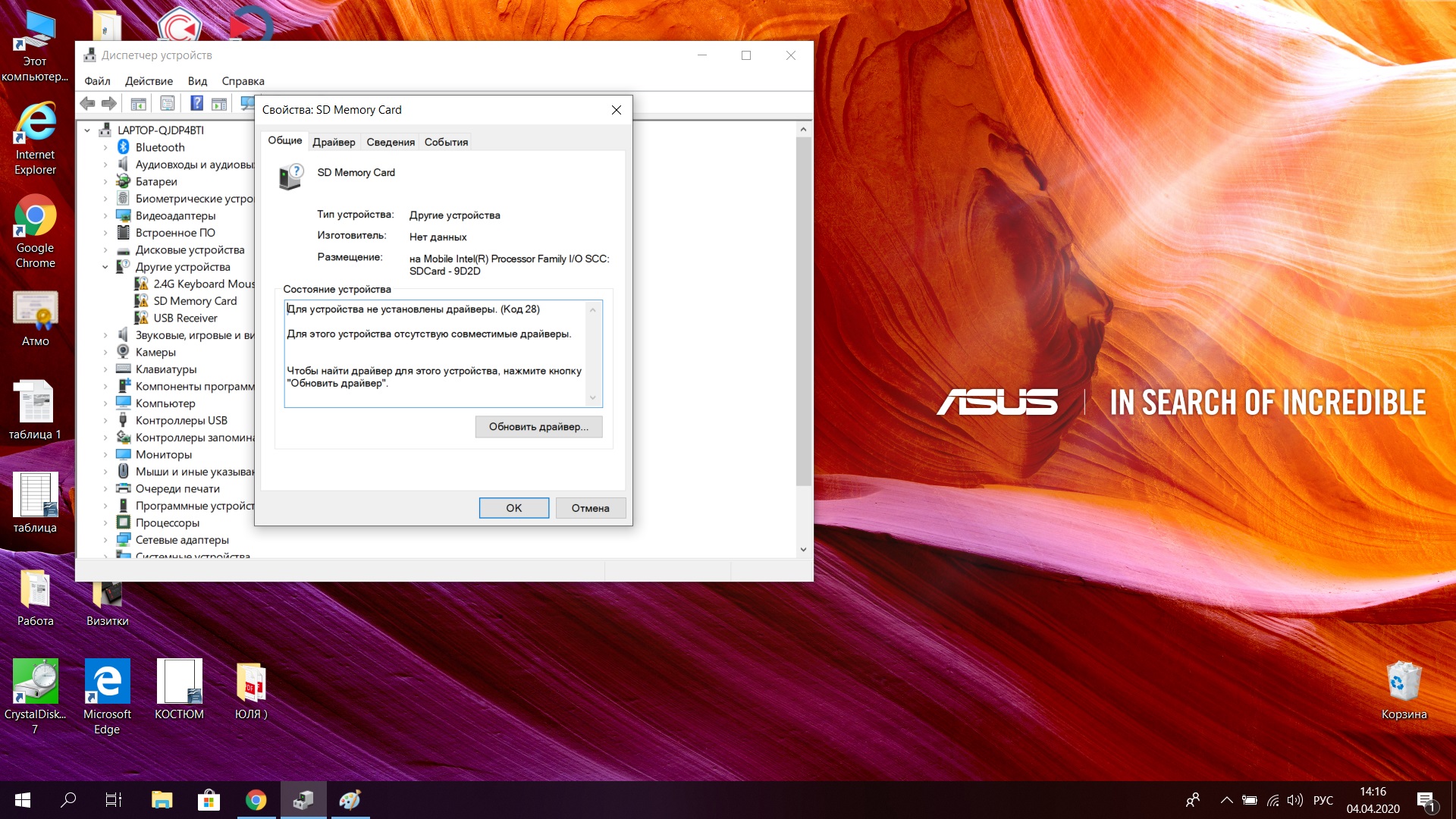
Task: Click the Back arrow in Device Manager toolbar
Action: [x=88, y=103]
